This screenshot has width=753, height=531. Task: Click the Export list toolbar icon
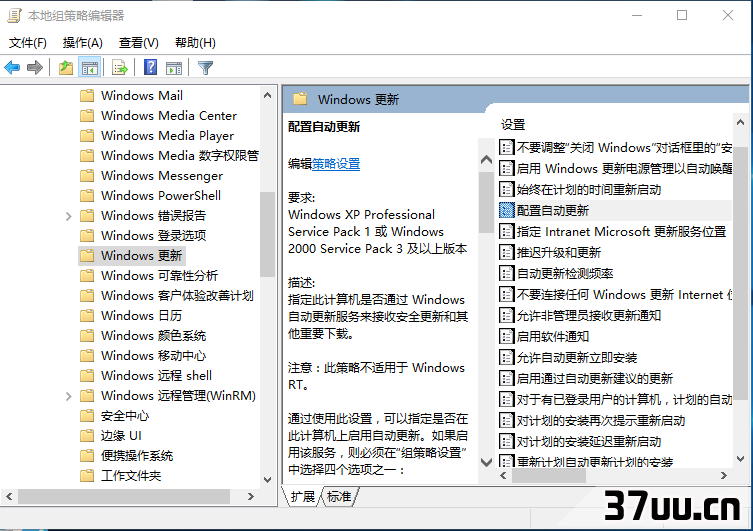pyautogui.click(x=120, y=68)
